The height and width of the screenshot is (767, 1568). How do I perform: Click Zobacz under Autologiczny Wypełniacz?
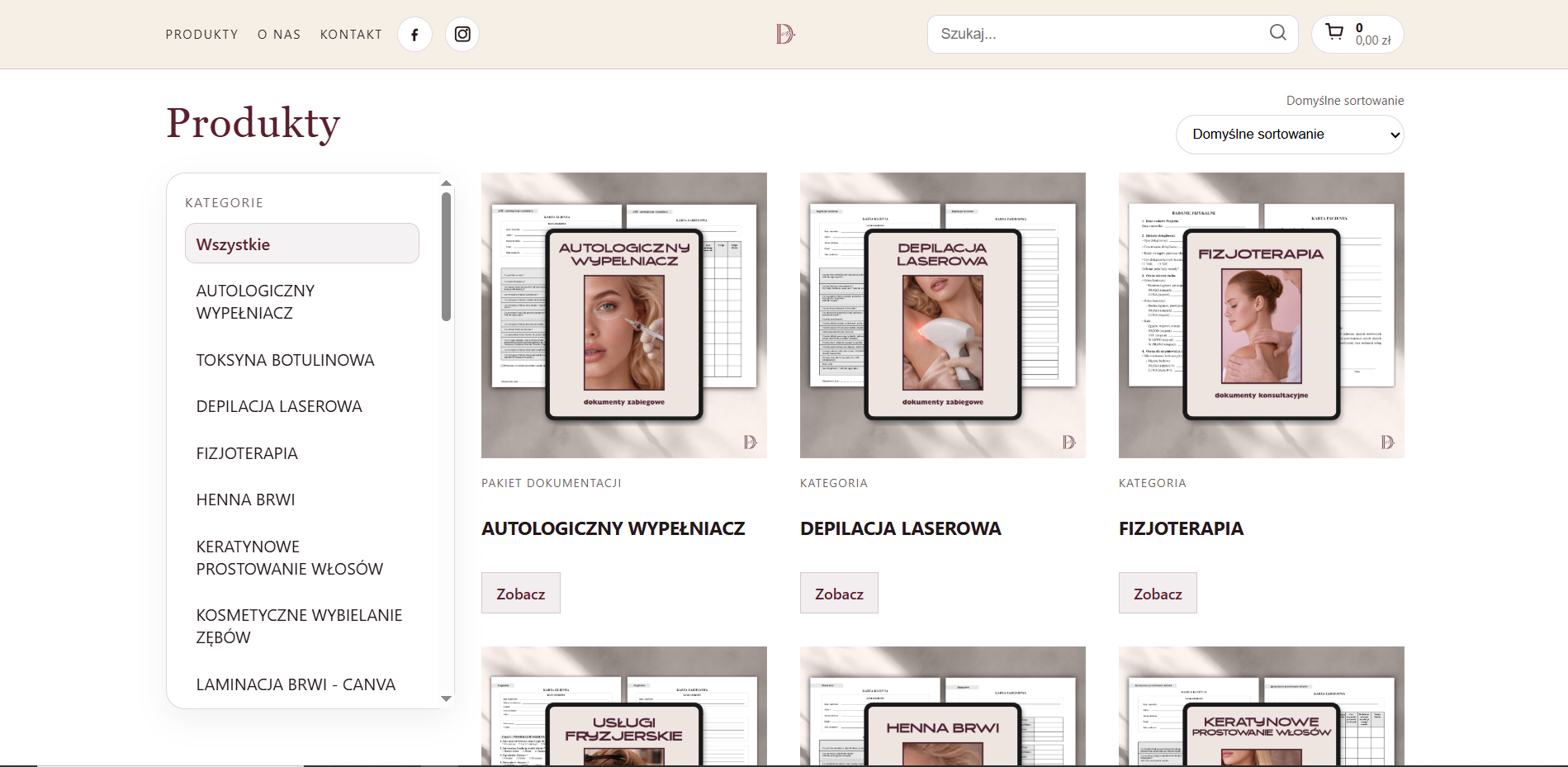520,594
